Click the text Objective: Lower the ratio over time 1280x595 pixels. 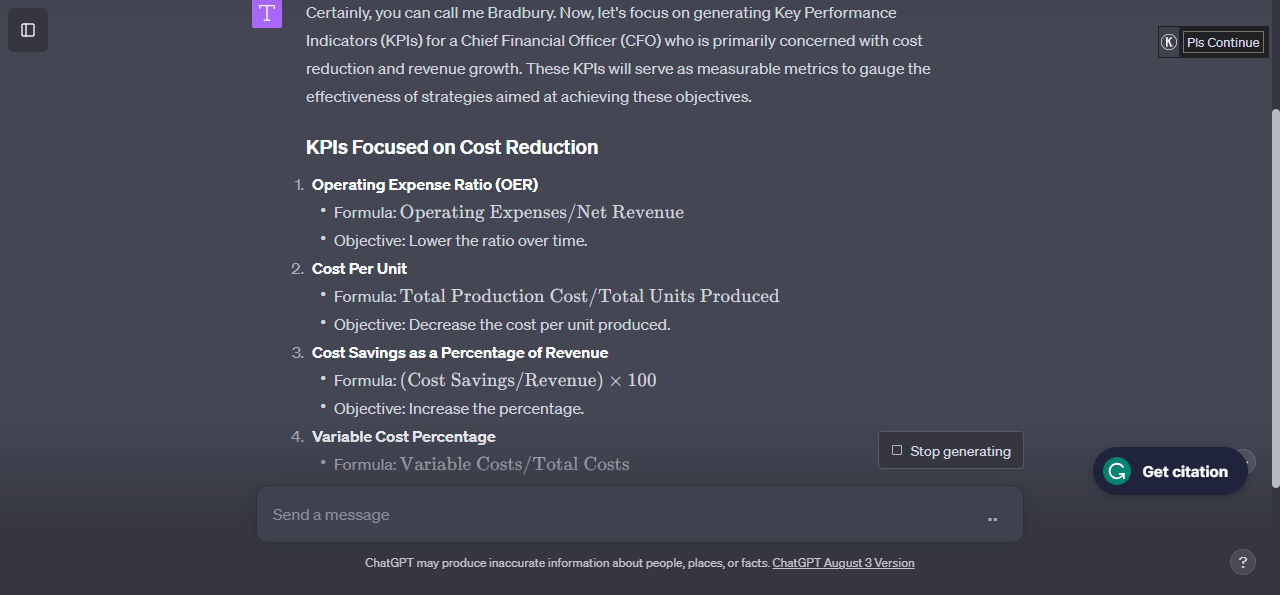(x=461, y=240)
